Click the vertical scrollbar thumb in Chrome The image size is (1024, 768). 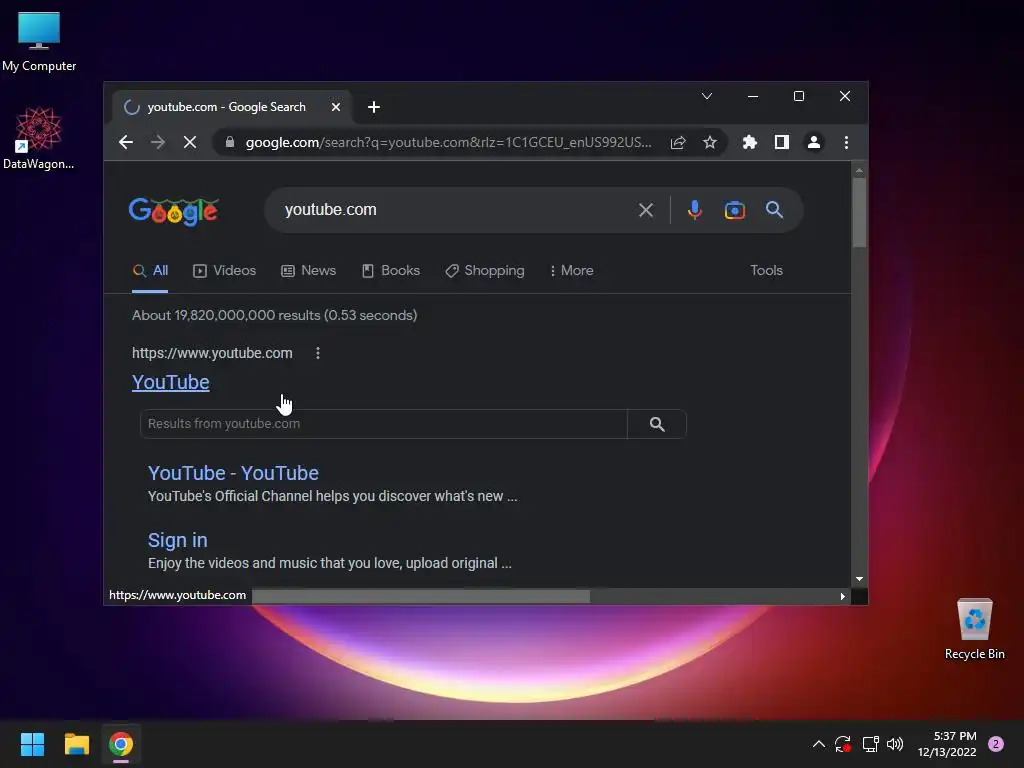pos(859,212)
